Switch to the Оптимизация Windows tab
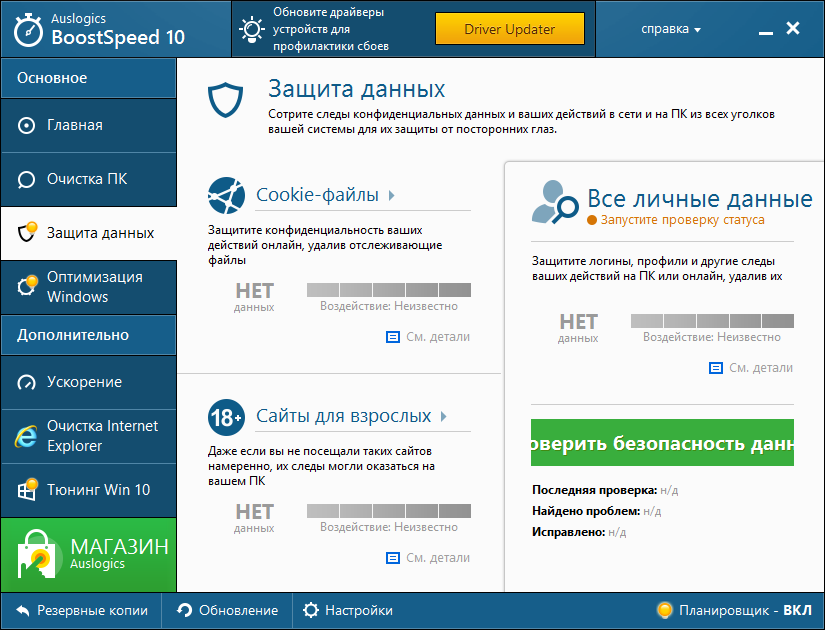This screenshot has height=630, width=825. (x=88, y=286)
